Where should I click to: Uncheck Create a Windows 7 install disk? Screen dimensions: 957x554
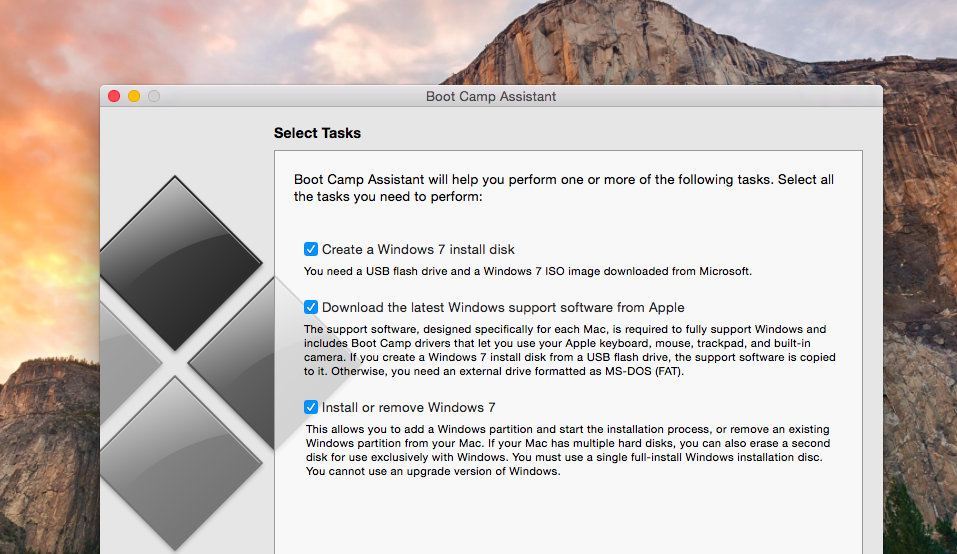tap(311, 249)
